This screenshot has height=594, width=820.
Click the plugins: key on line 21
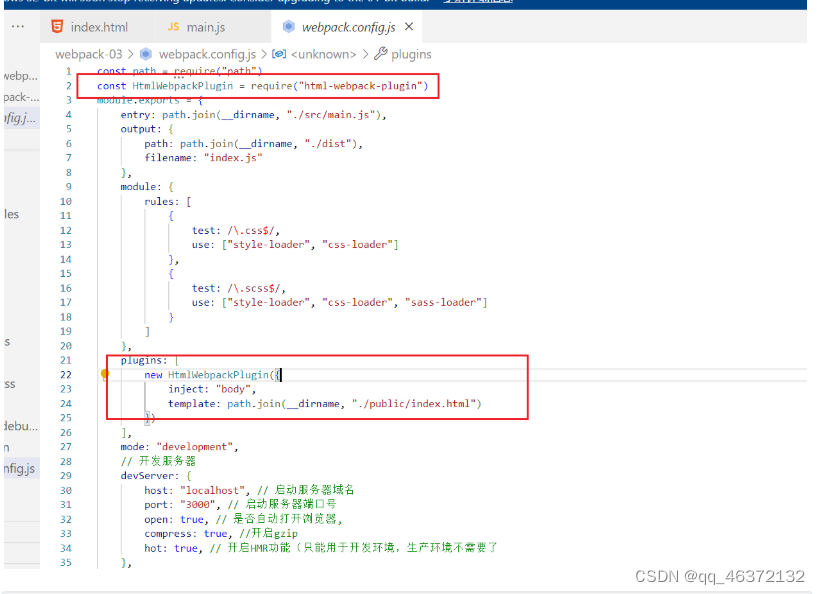pos(144,360)
